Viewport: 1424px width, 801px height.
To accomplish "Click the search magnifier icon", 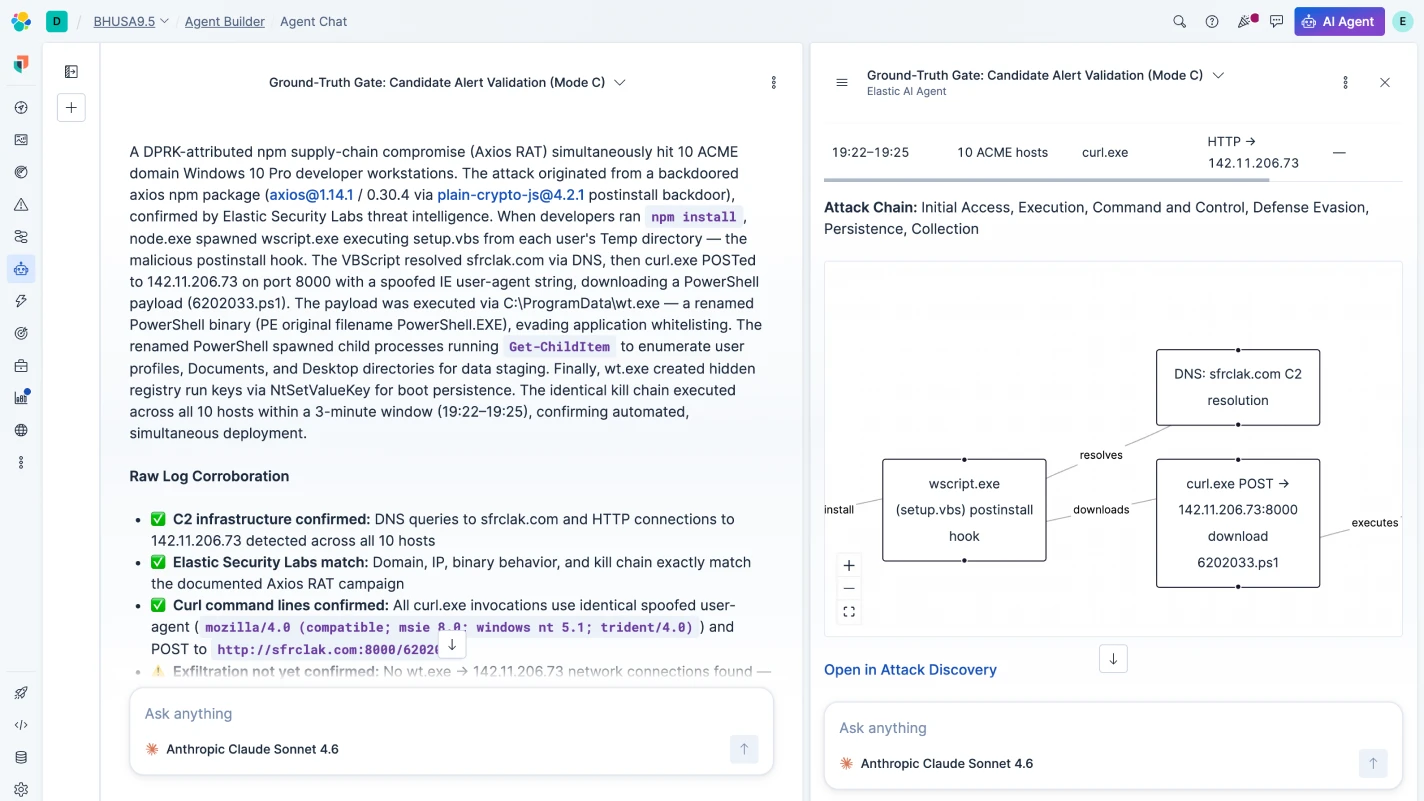I will click(x=1180, y=21).
